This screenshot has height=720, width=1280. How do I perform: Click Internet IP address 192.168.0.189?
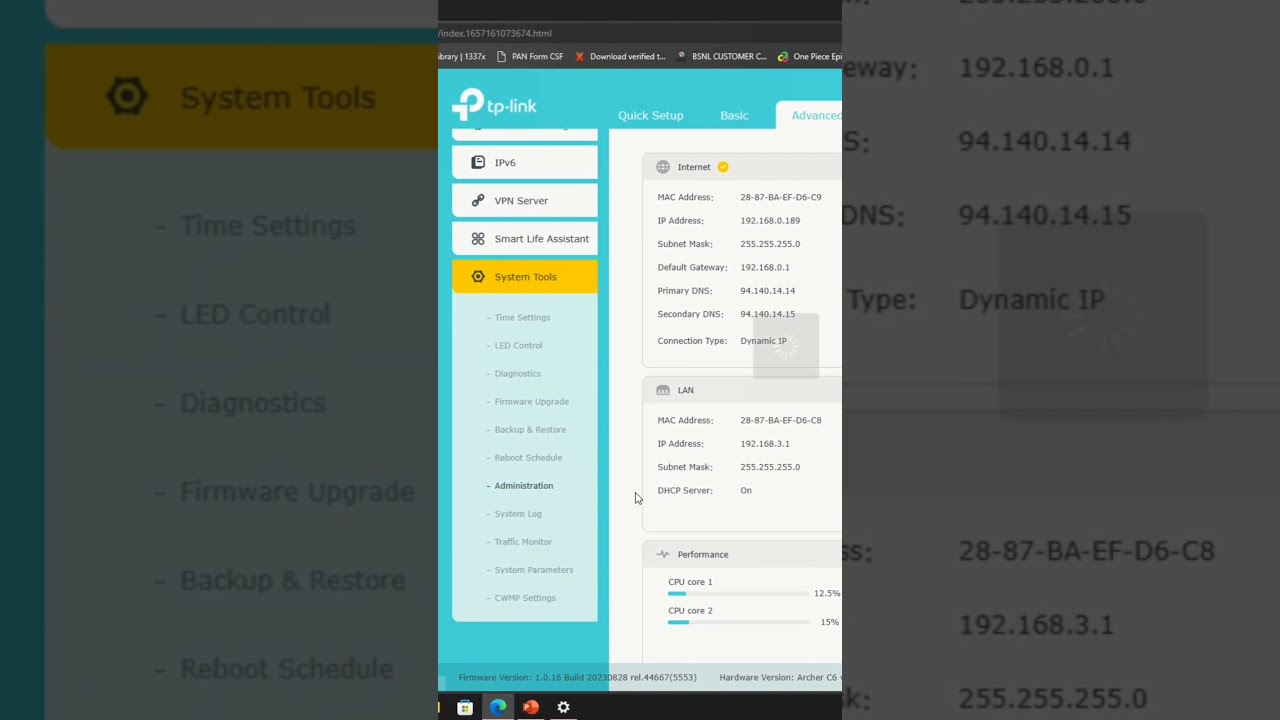(770, 220)
